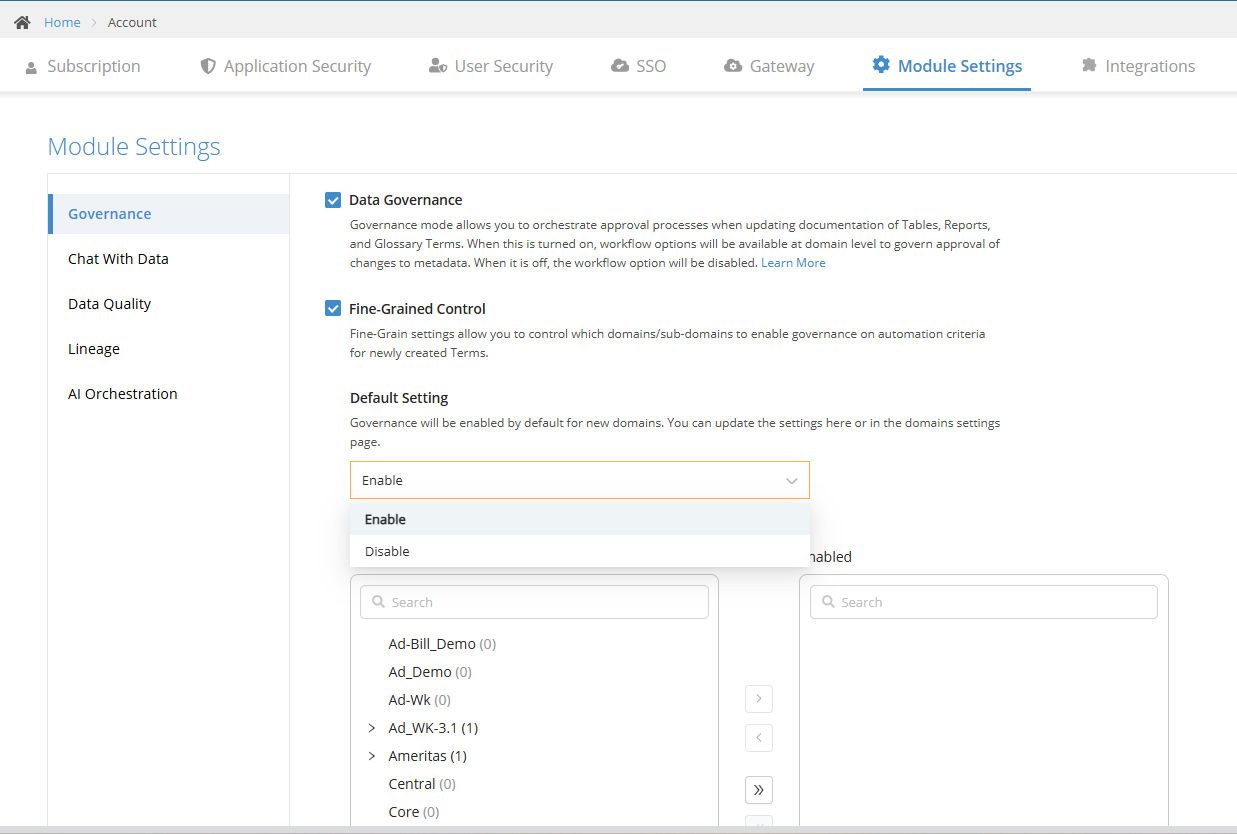Click the Account breadcrumb text

point(132,22)
